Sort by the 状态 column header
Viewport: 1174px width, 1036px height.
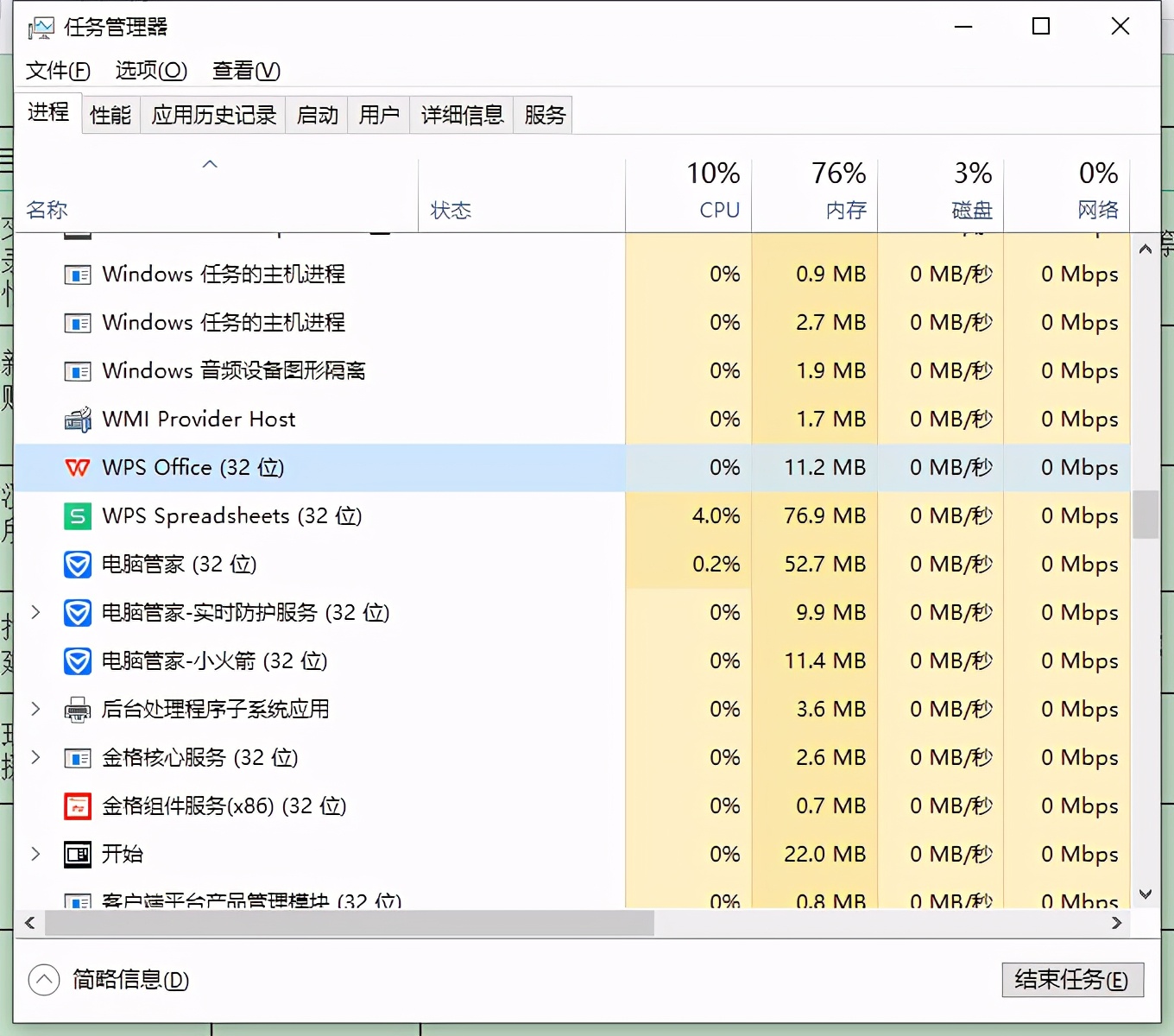[x=522, y=195]
